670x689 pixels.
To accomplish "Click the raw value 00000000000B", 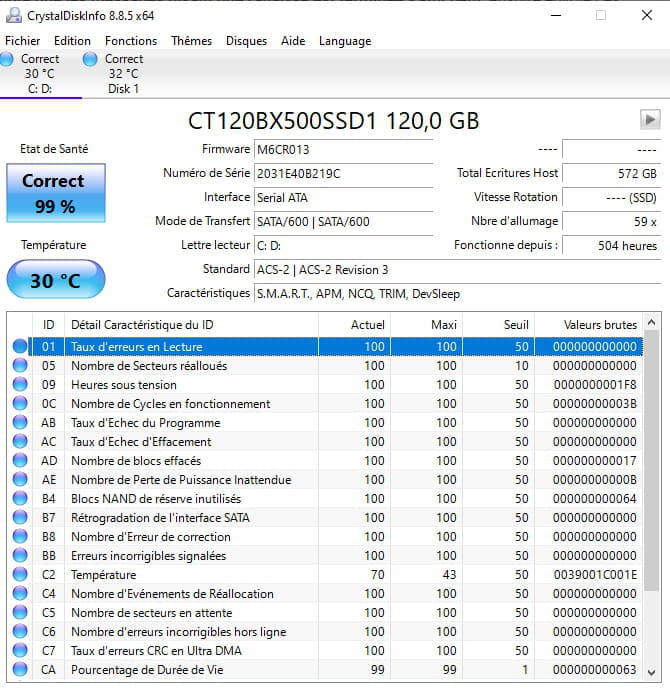I will click(x=595, y=480).
